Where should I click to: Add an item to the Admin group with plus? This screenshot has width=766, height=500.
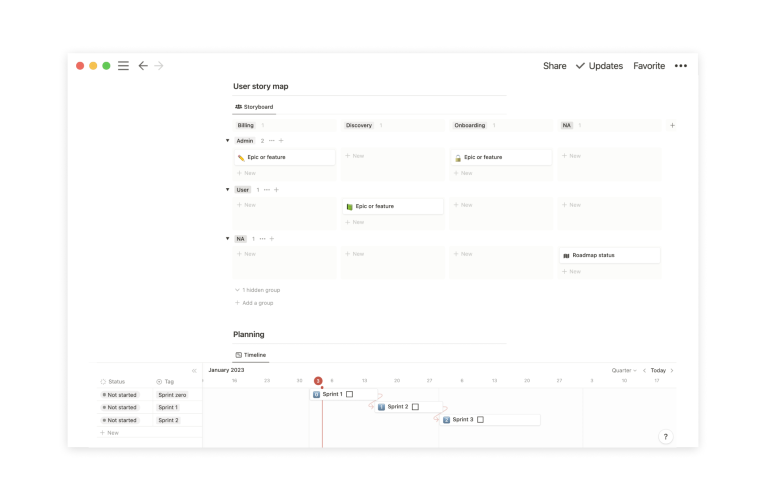(281, 141)
